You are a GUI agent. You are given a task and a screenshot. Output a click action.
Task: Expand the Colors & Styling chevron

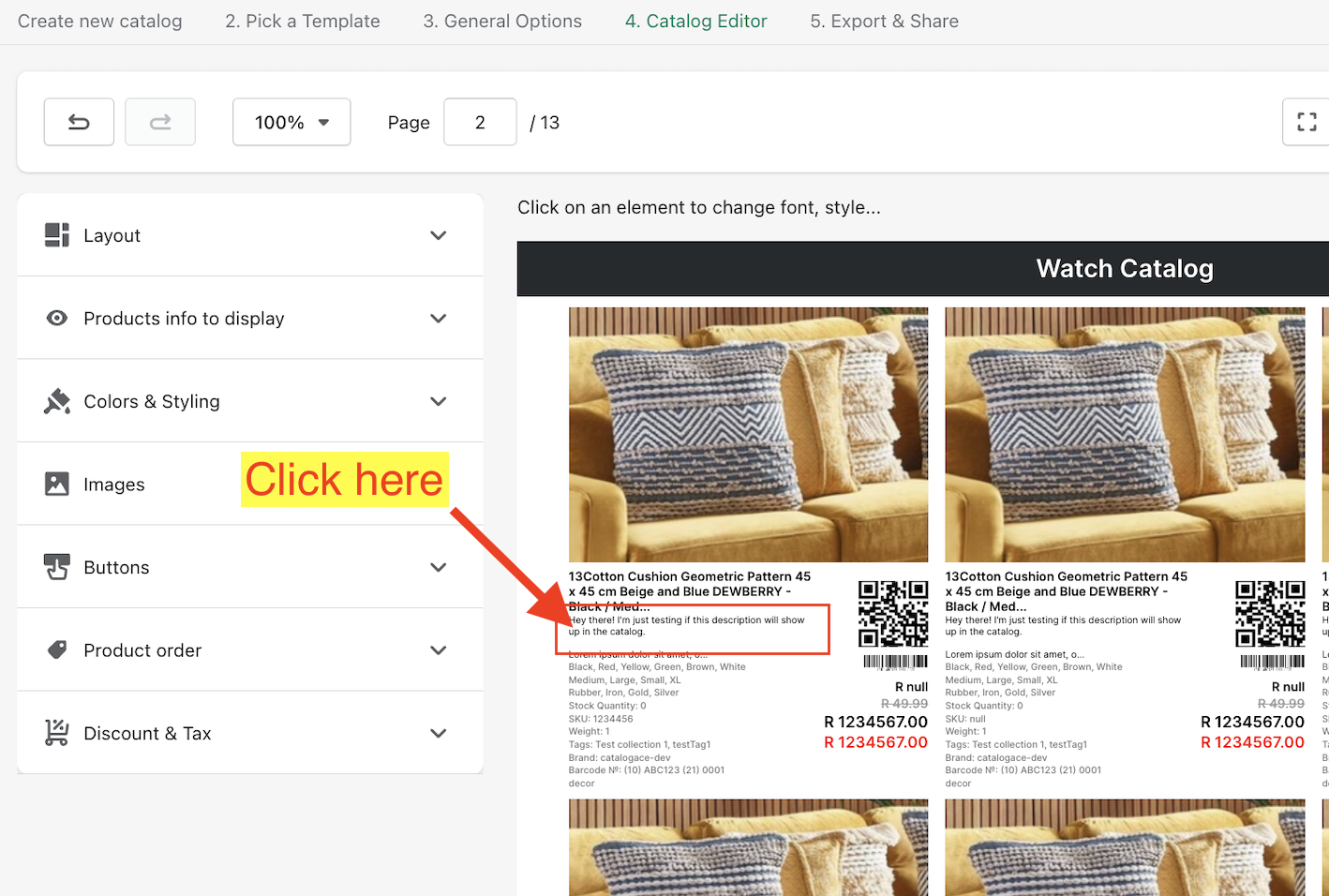[x=438, y=401]
